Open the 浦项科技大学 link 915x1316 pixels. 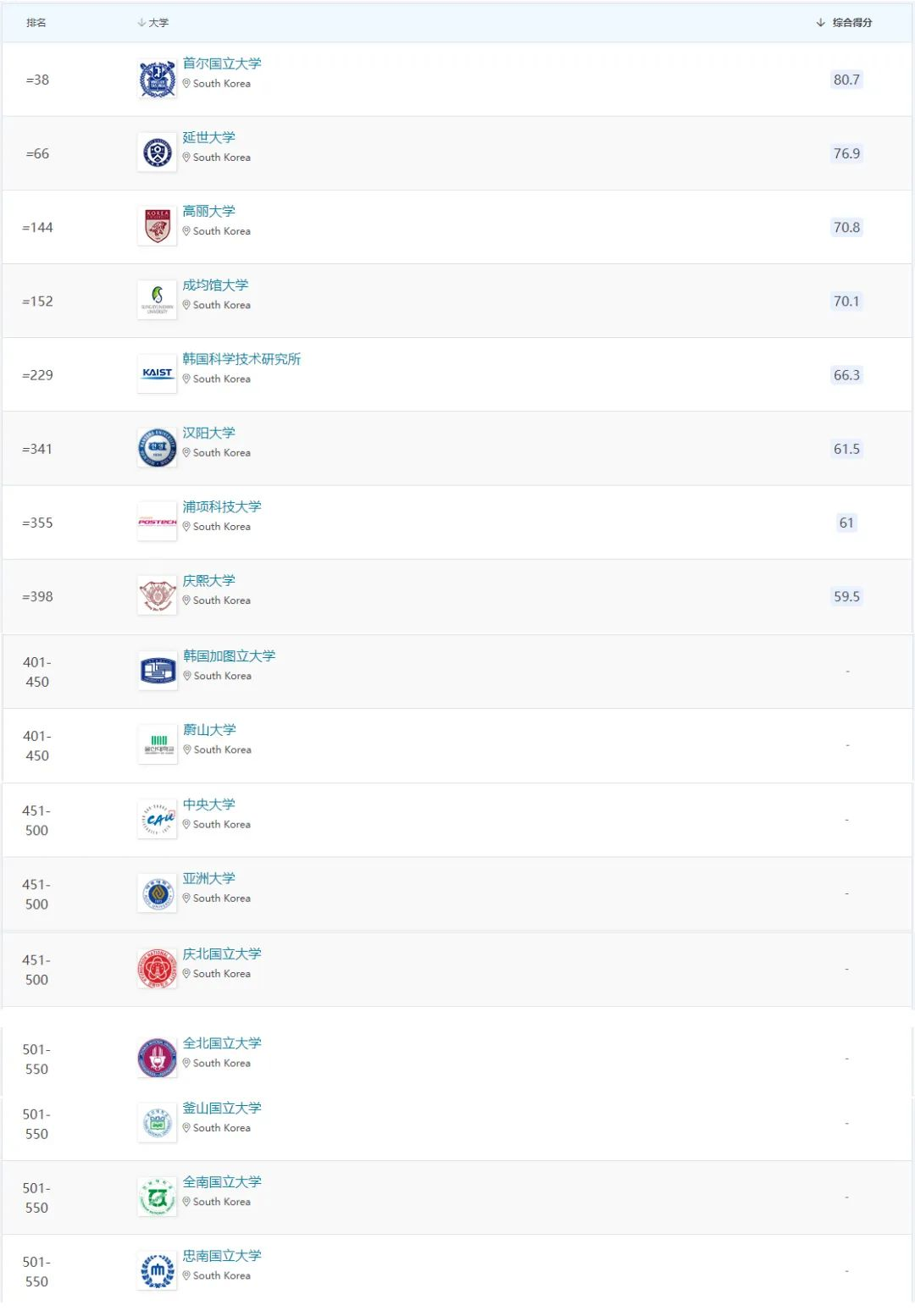(x=222, y=506)
